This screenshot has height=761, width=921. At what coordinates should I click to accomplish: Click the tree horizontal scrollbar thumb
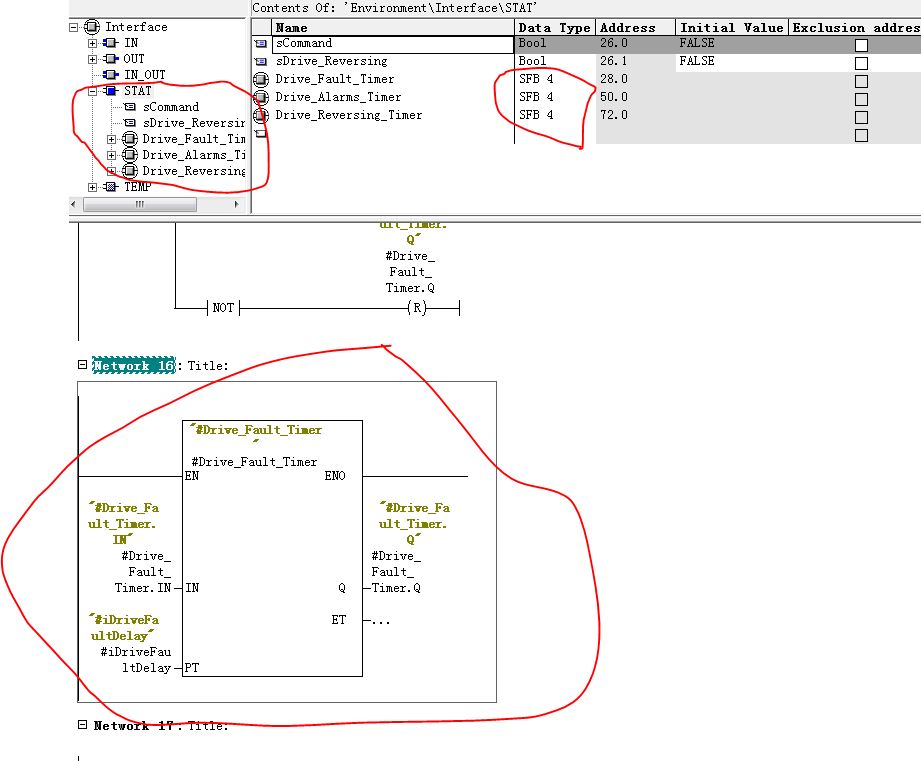click(x=140, y=204)
